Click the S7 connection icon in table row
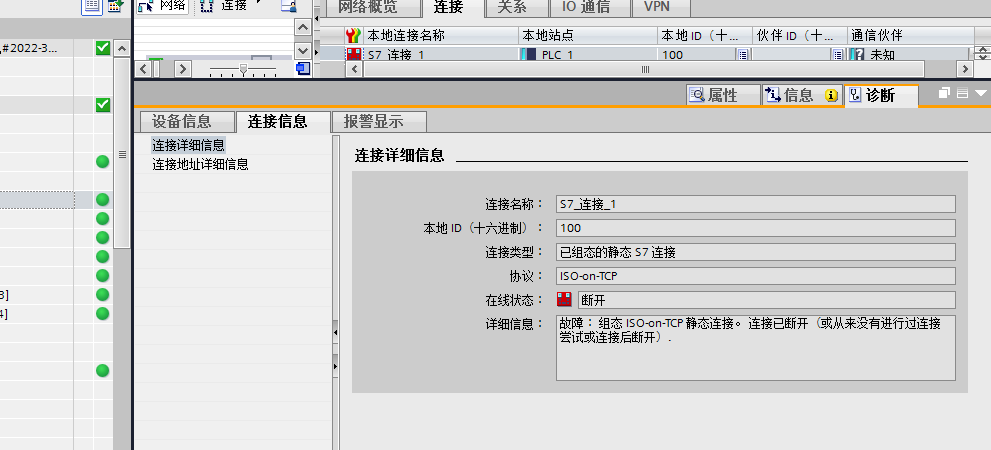Screen dimensions: 991x450 (353, 55)
